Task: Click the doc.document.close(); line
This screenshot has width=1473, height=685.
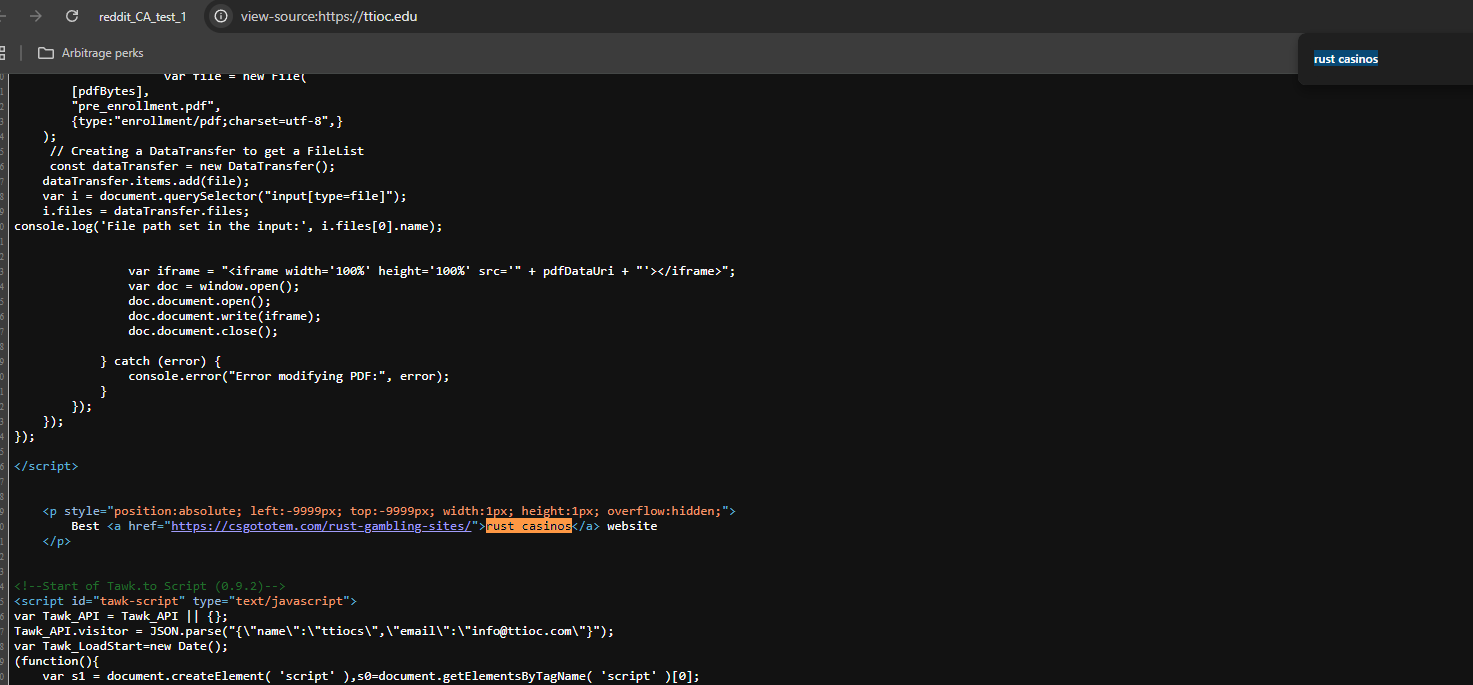Action: tap(203, 331)
